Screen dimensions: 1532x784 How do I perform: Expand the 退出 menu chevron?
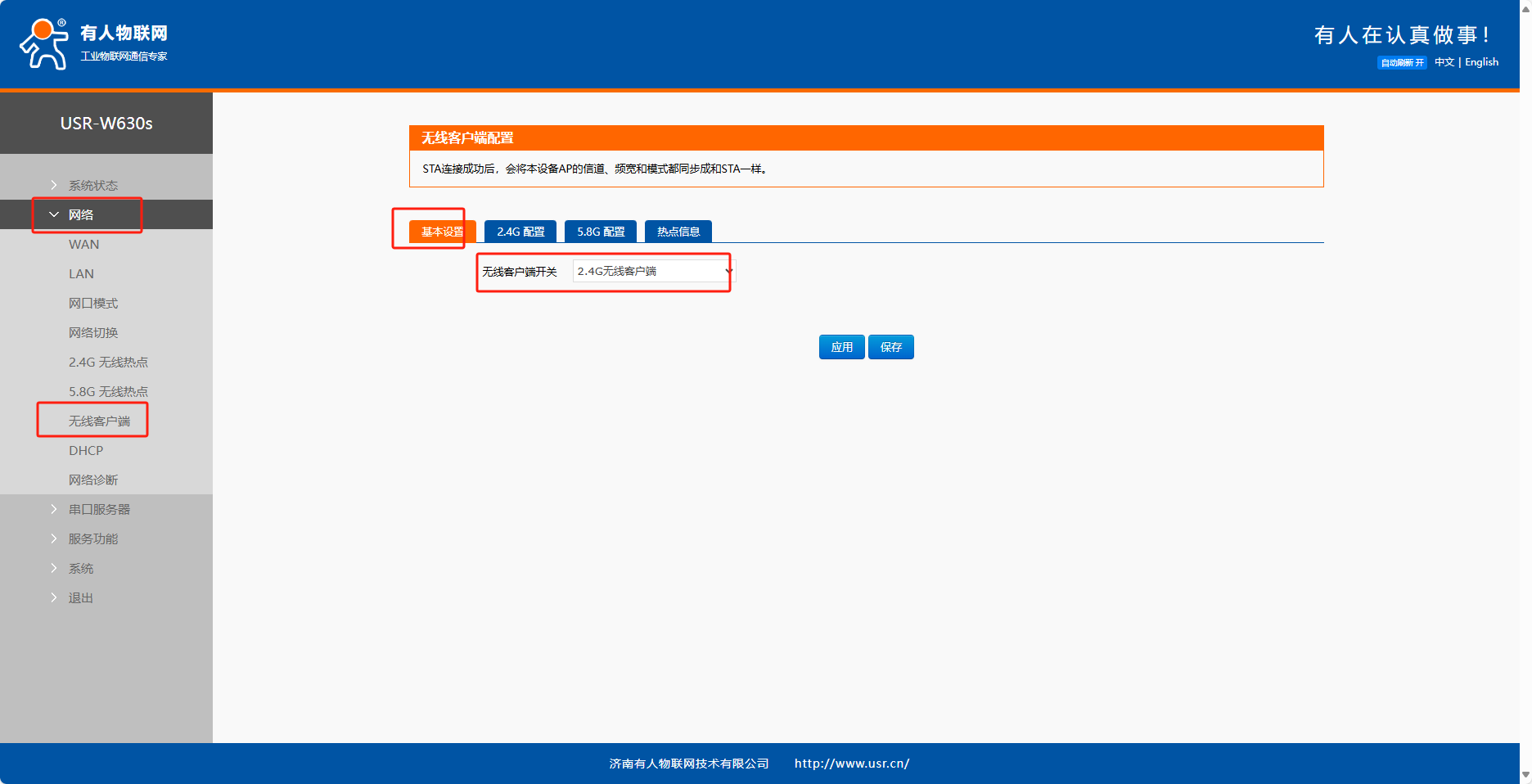point(54,597)
